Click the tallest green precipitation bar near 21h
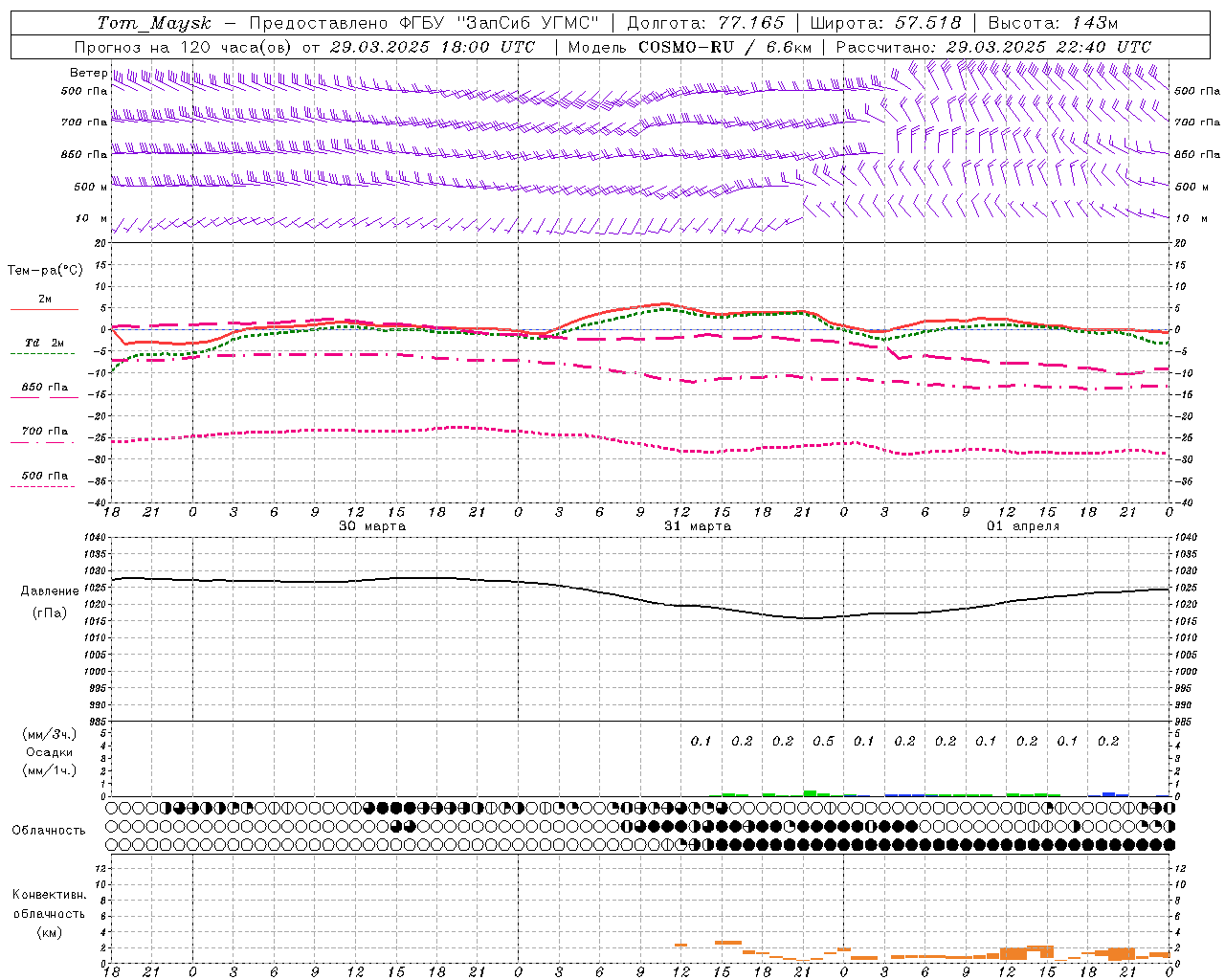1225x980 pixels. click(810, 793)
